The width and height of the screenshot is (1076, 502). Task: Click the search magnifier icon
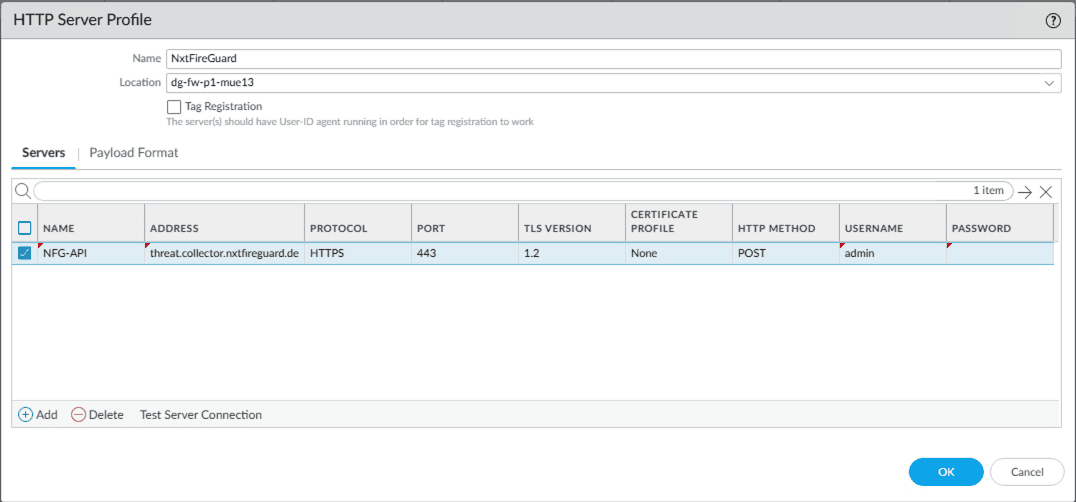(22, 191)
